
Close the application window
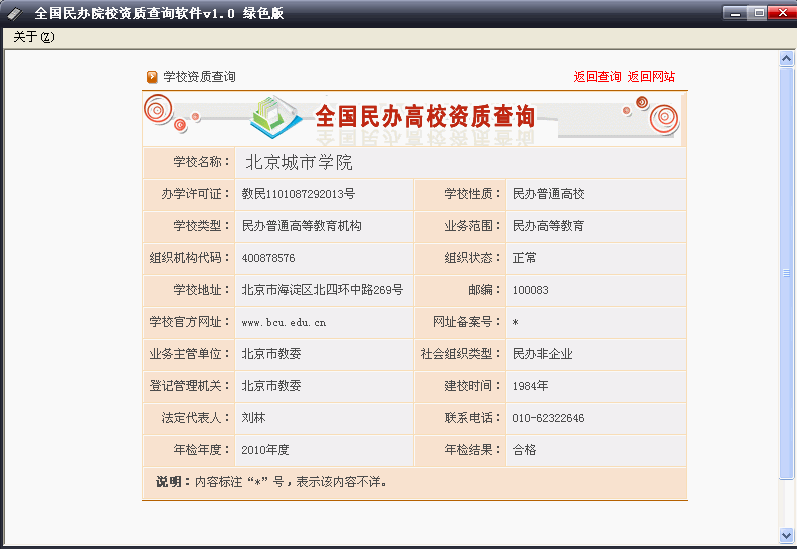coord(783,13)
